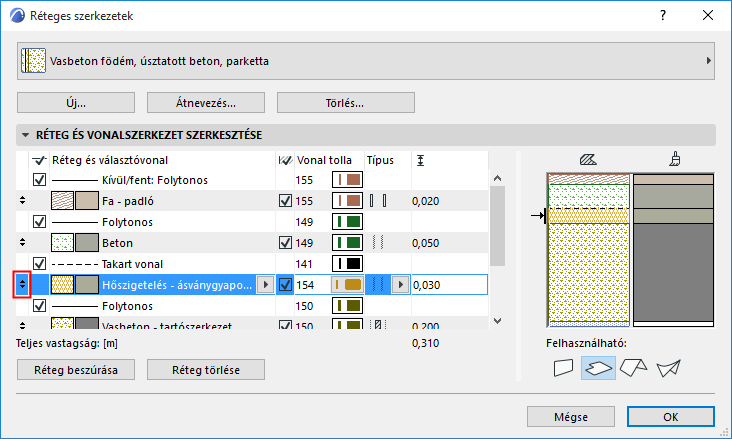Click pen number 150 of Vasbeton row
Viewport: 732px width, 439px height.
point(304,325)
